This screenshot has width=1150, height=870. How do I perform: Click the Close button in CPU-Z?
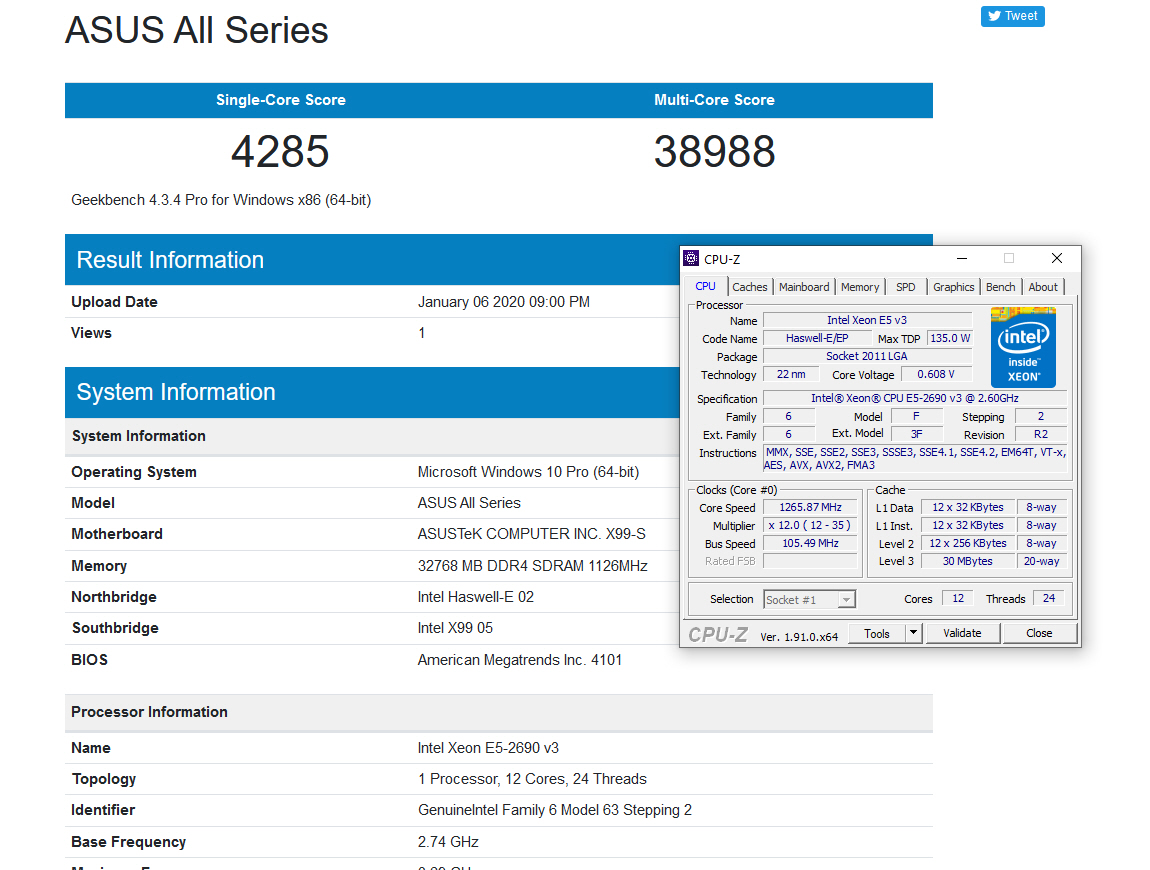click(x=1039, y=633)
